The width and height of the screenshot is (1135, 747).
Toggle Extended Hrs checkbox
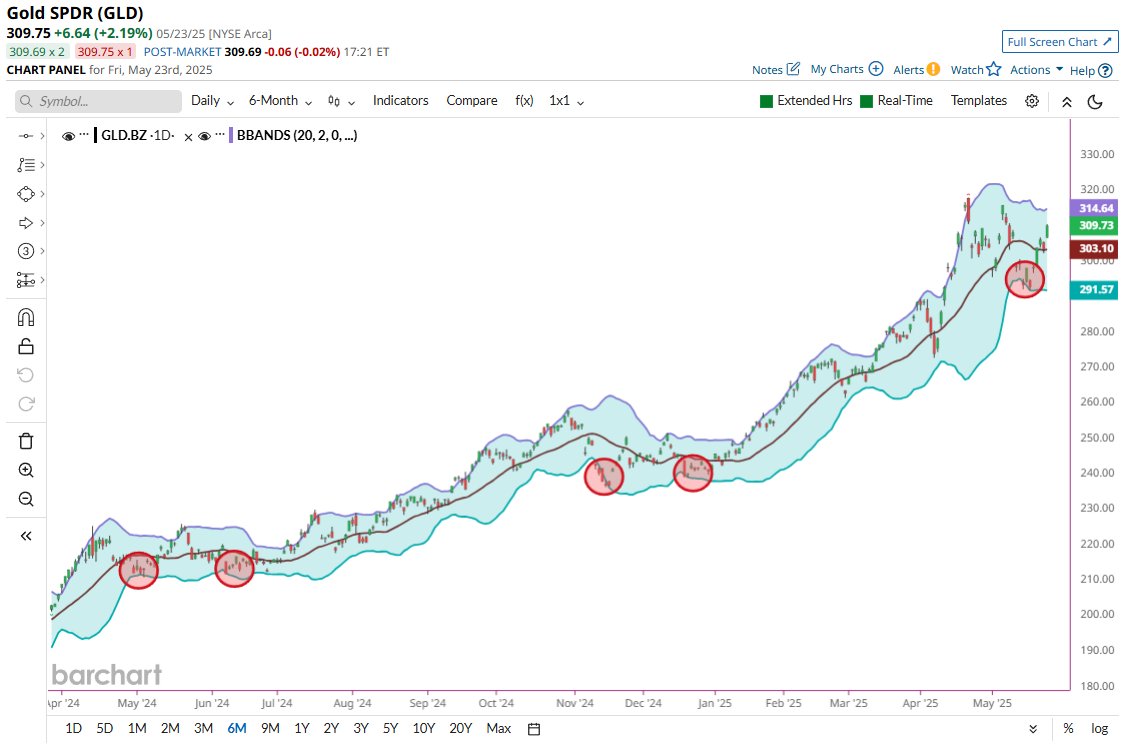click(767, 101)
